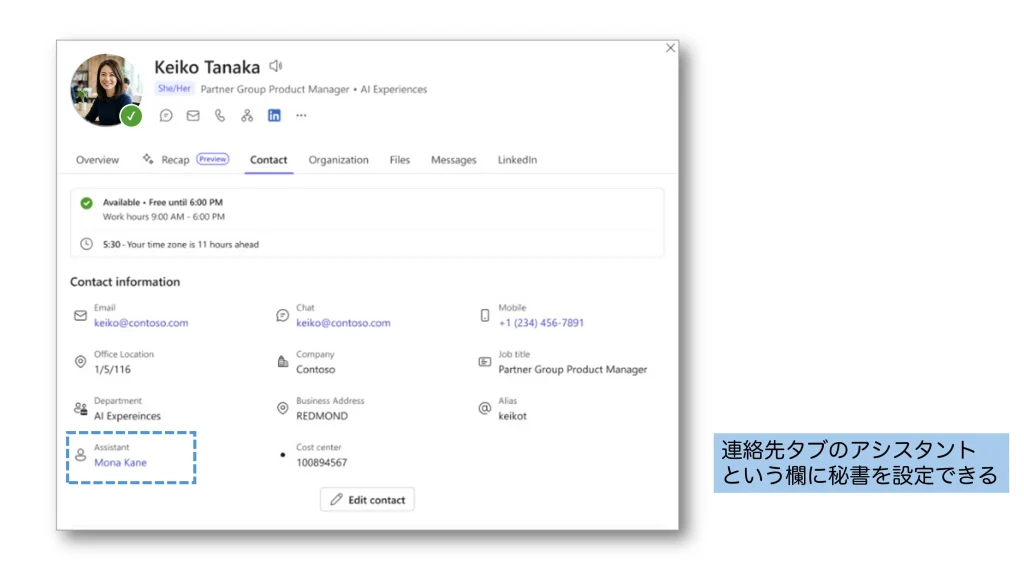This screenshot has width=1024, height=576.
Task: Open the Messages tab
Action: click(453, 160)
